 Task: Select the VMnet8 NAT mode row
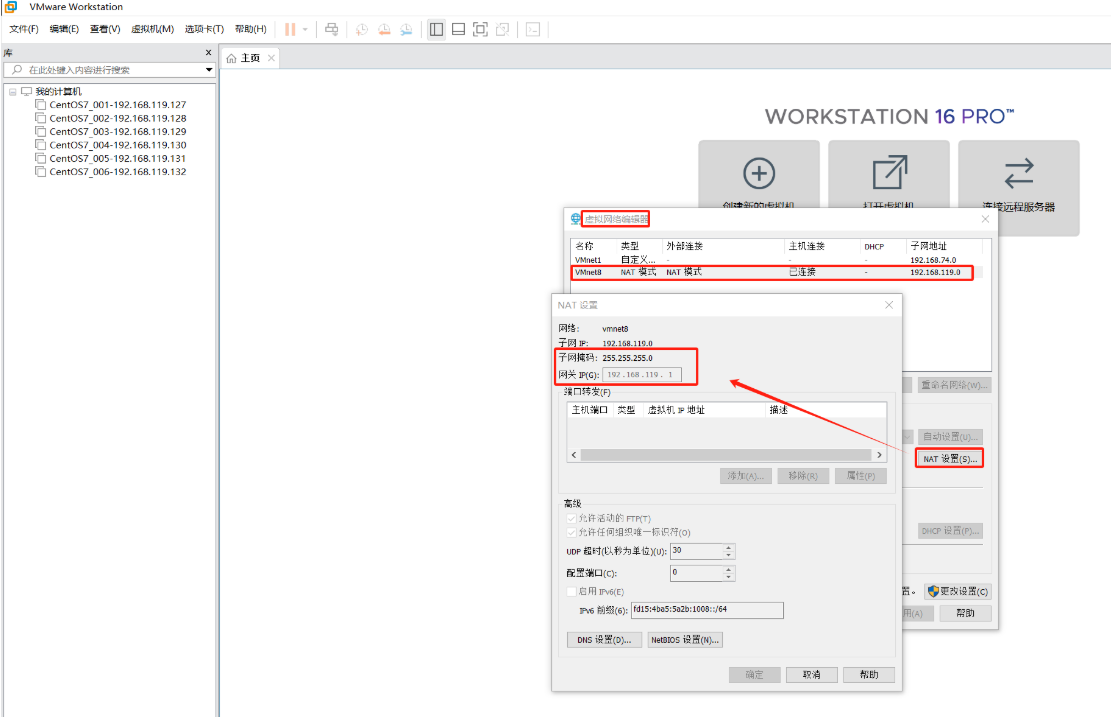coord(777,272)
